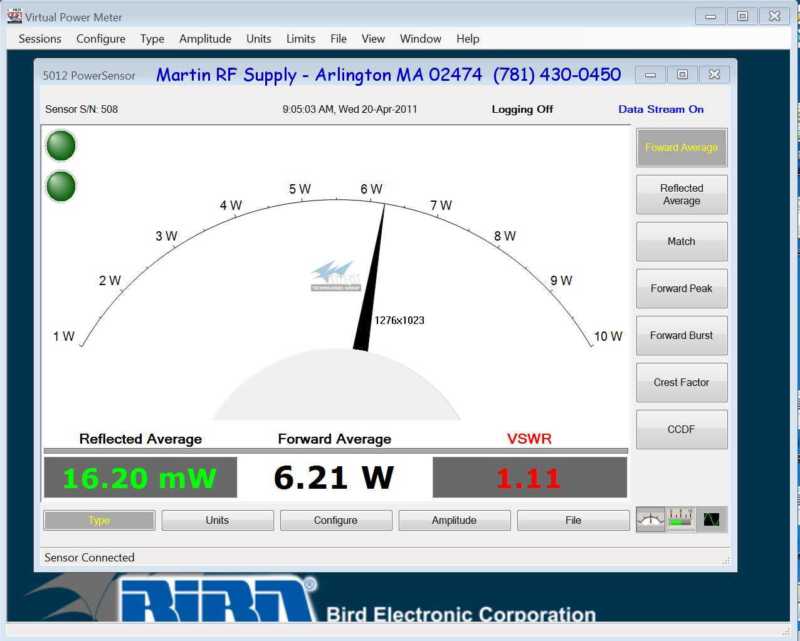Click the lower green status LED
800x641 pixels.
61,186
